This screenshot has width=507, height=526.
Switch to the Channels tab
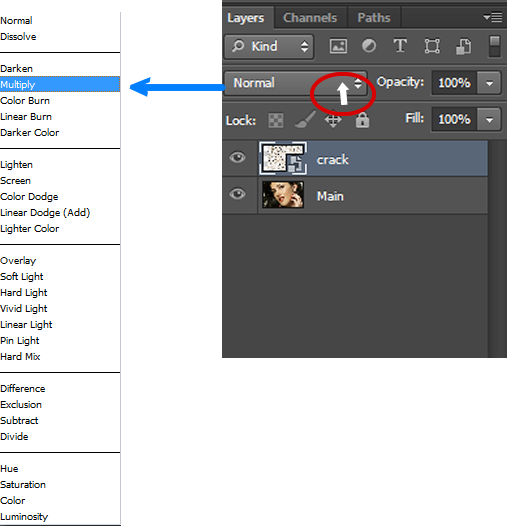[310, 18]
